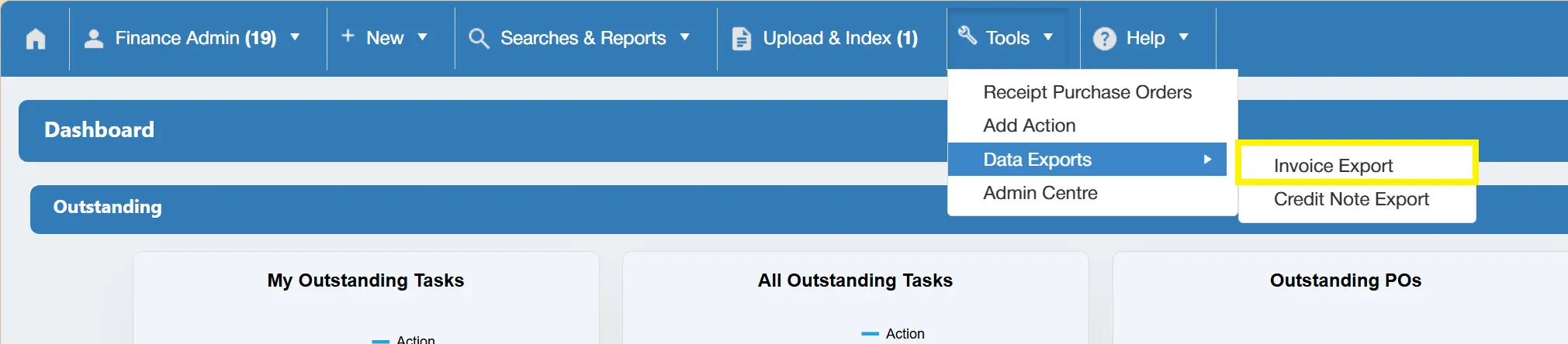Viewport: 1568px width, 344px height.
Task: Open the Help menu label
Action: [x=1145, y=38]
